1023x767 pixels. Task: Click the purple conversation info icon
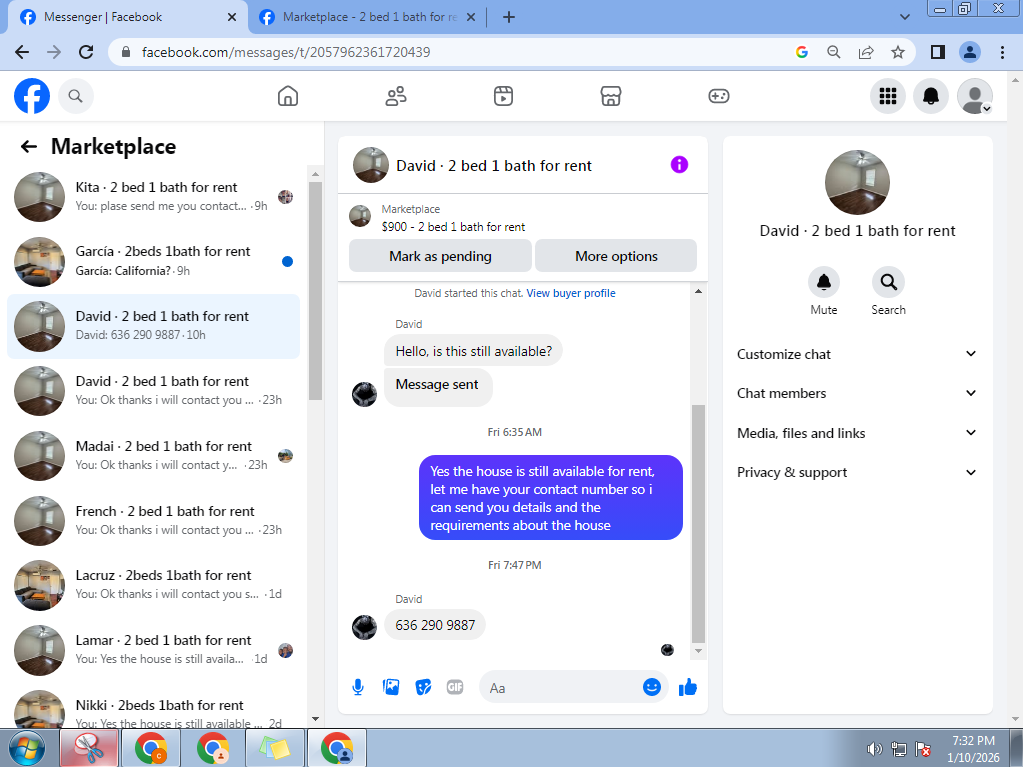[x=679, y=164]
